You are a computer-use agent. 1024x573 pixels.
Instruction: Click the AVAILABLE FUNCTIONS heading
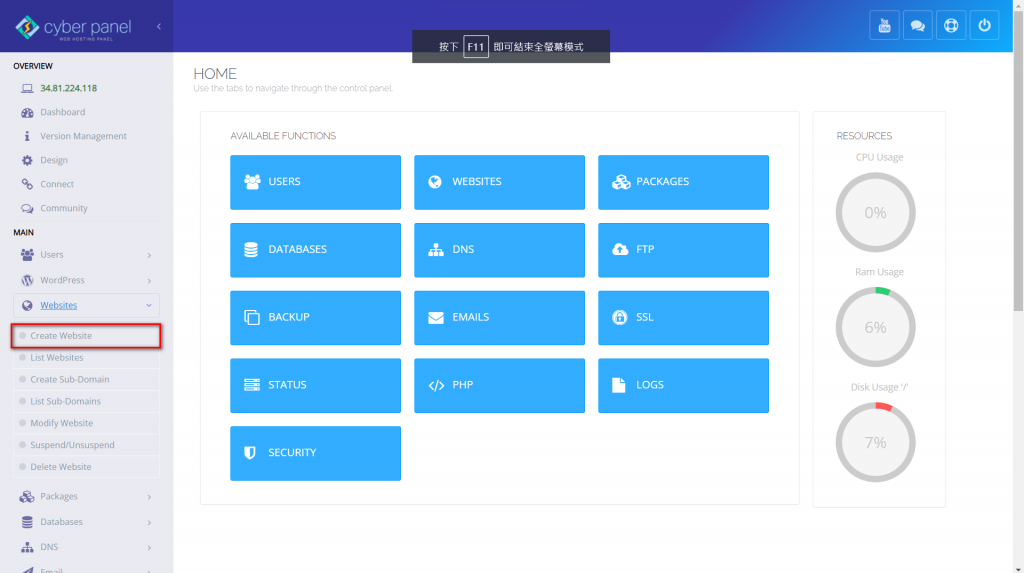pos(283,136)
